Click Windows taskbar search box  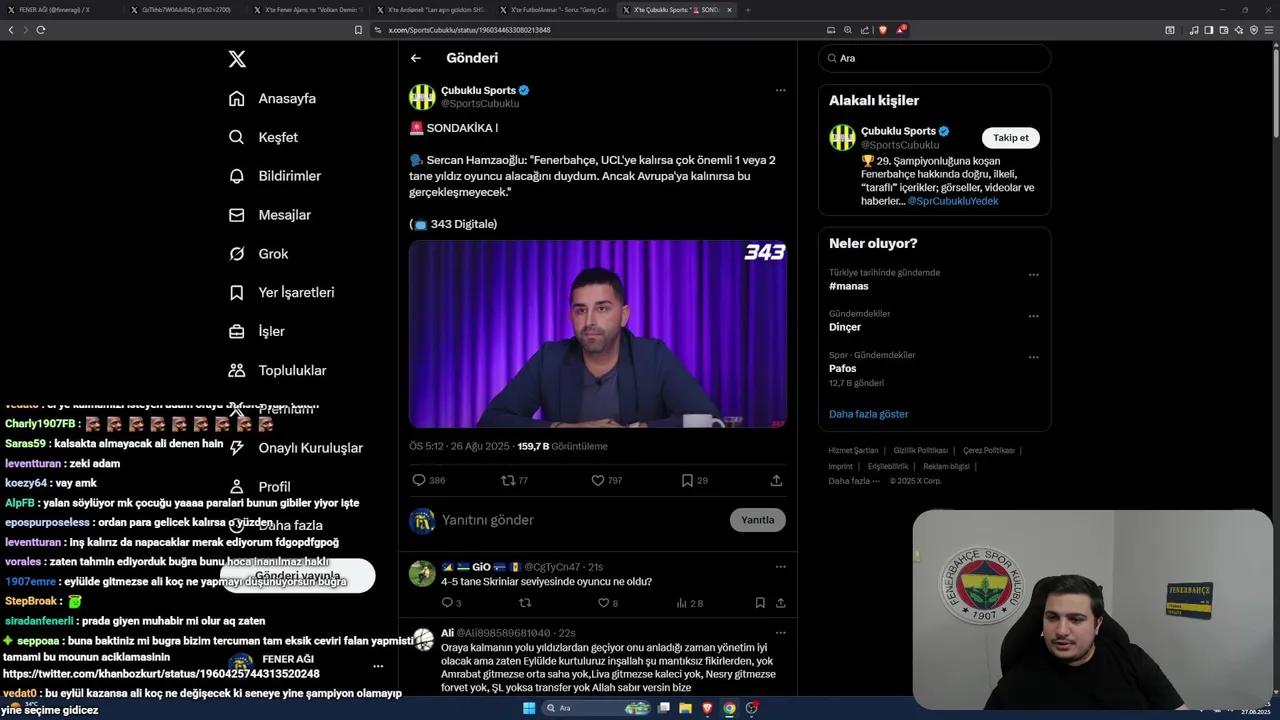596,708
